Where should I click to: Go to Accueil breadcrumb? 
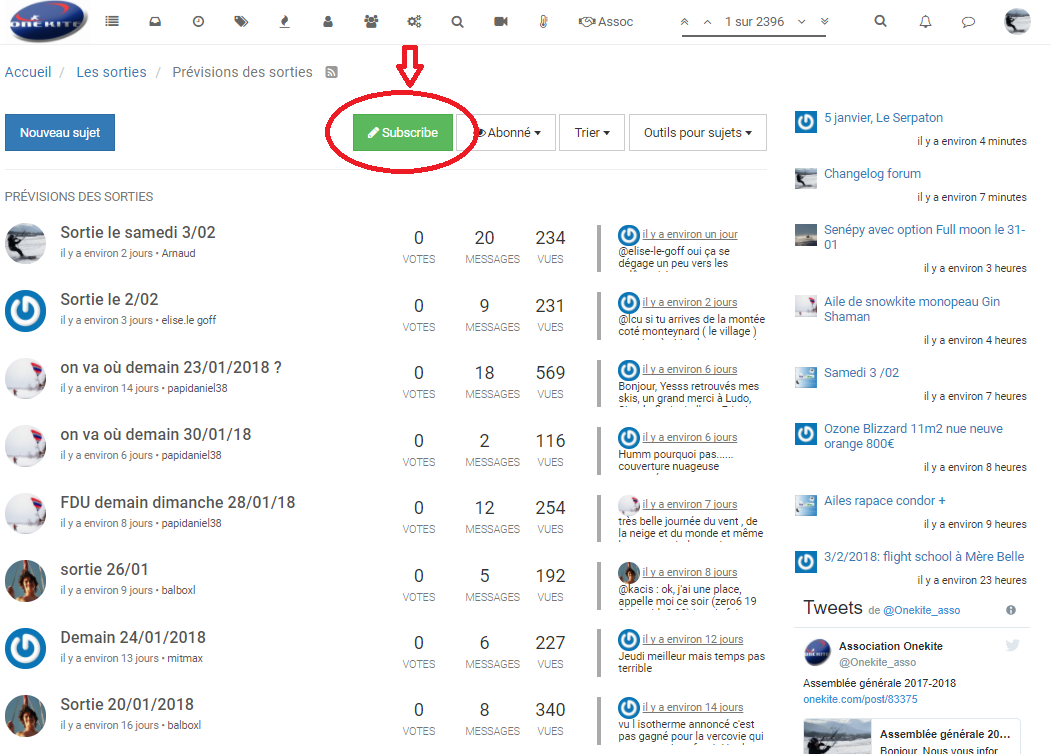(28, 72)
